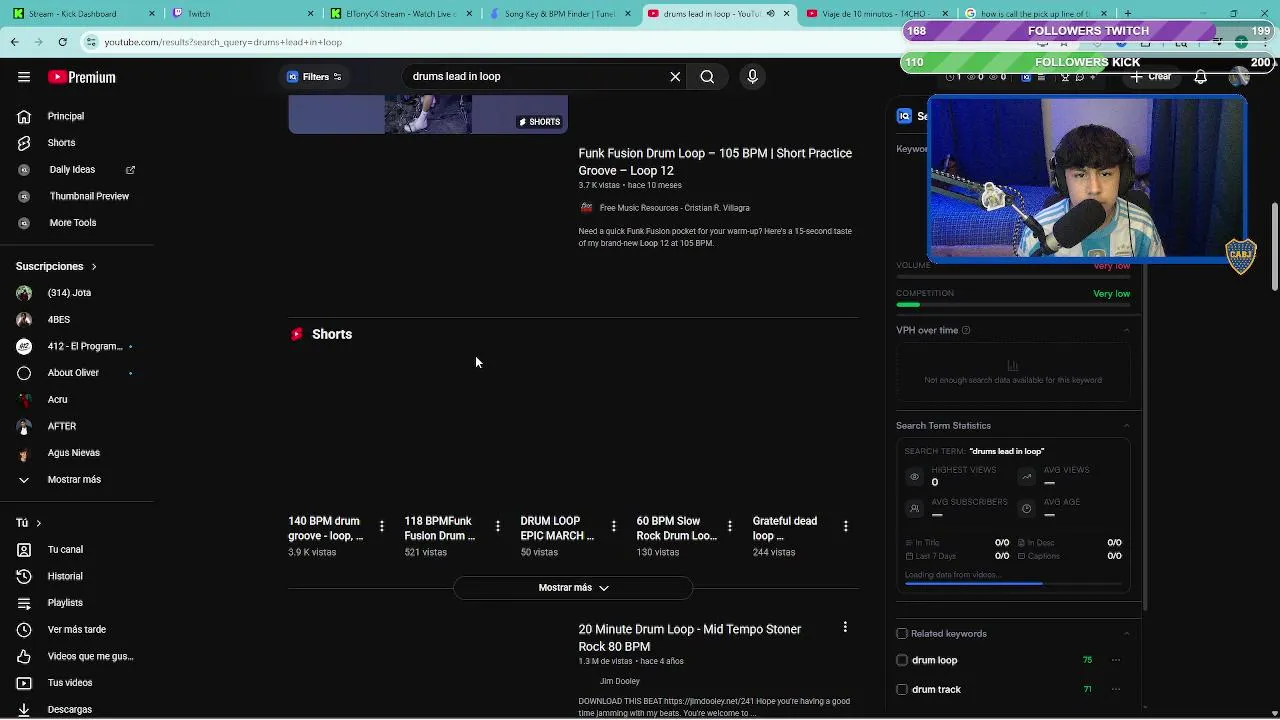This screenshot has width=1280, height=720.
Task: Toggle the Related keywords select-all checkbox
Action: pyautogui.click(x=902, y=634)
